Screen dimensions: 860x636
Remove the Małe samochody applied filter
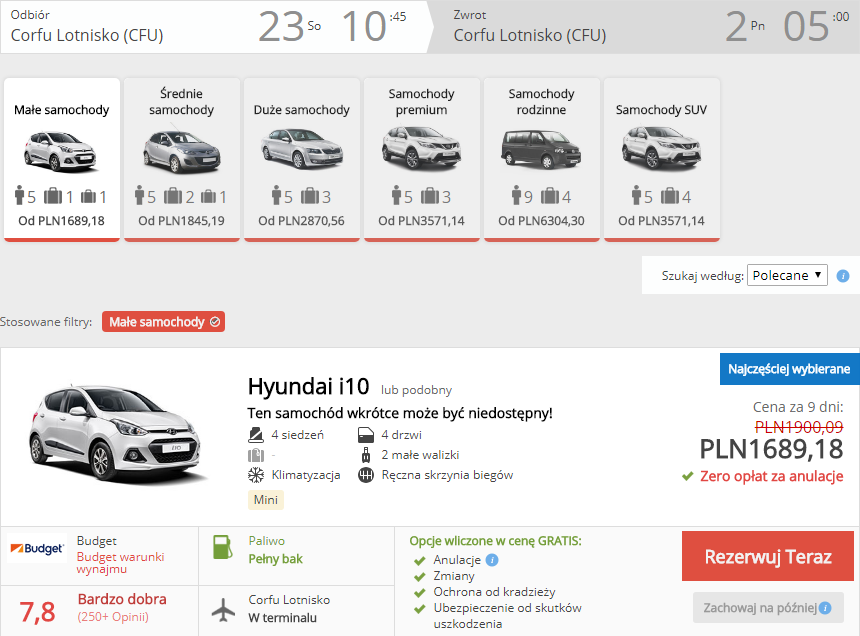pos(163,322)
